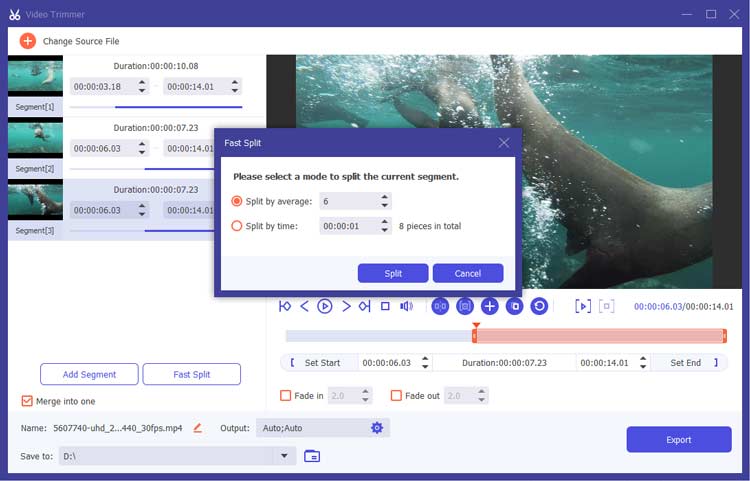Adjust Set End time 00:00:14.01 stepper
This screenshot has width=750, height=481.
click(x=643, y=362)
